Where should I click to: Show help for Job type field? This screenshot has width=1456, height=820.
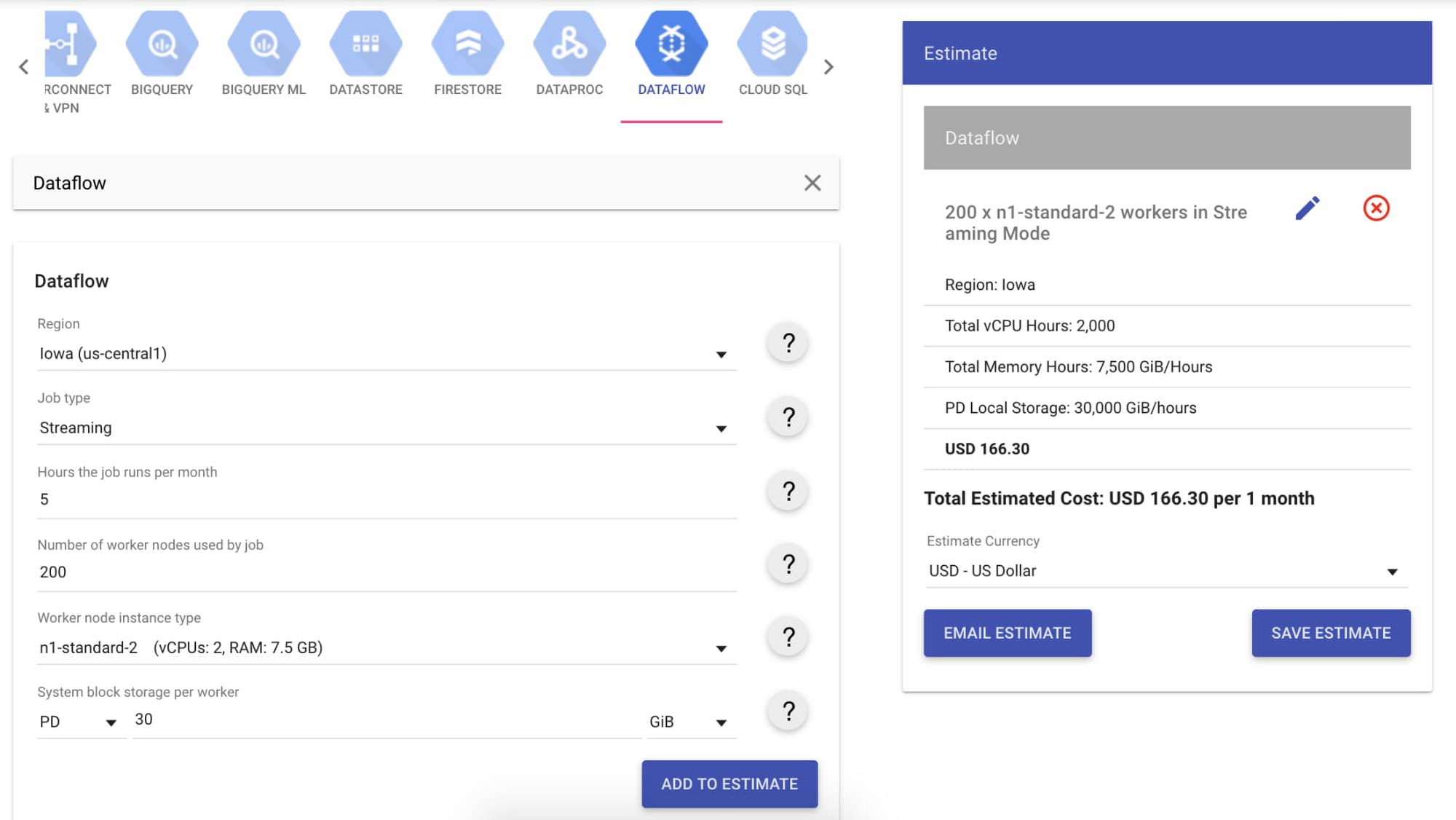point(788,417)
